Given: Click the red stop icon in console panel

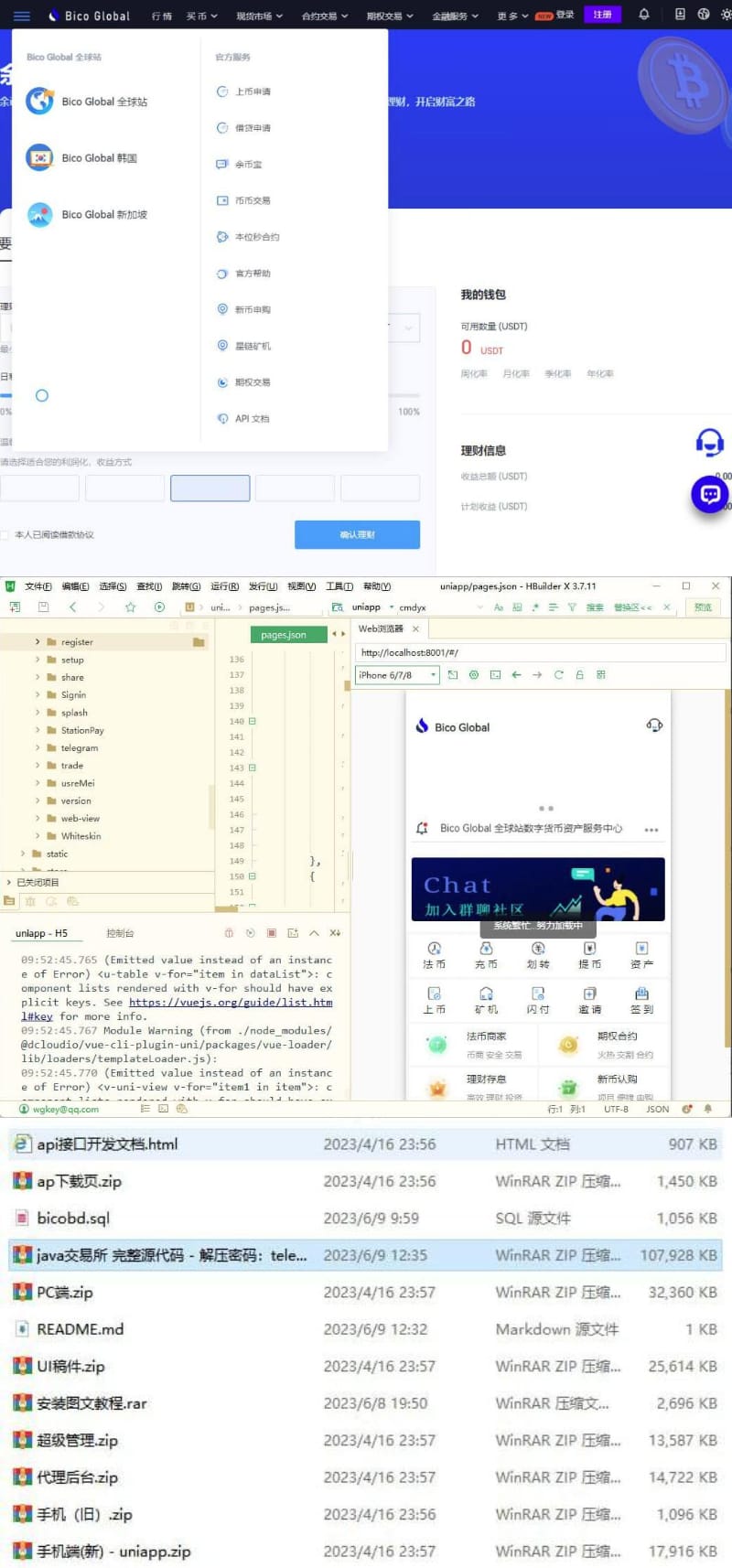Looking at the screenshot, I should pyautogui.click(x=272, y=933).
